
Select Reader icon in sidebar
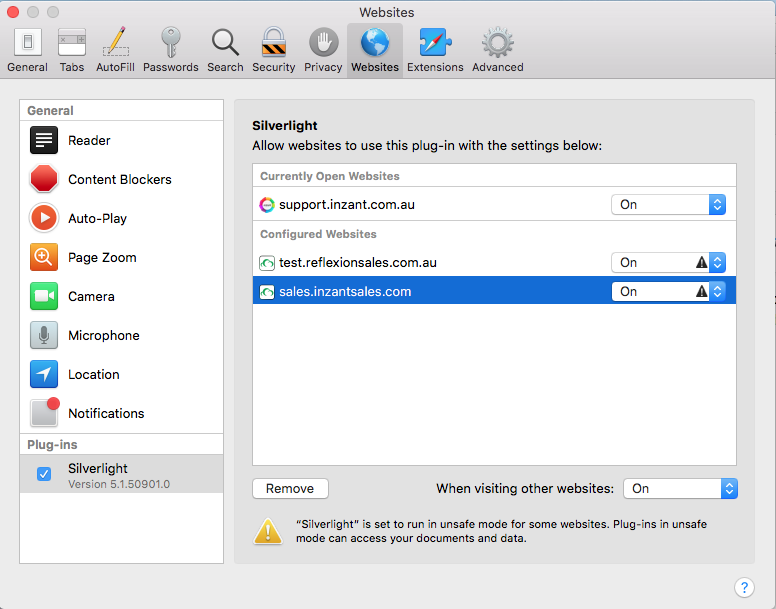(44, 141)
